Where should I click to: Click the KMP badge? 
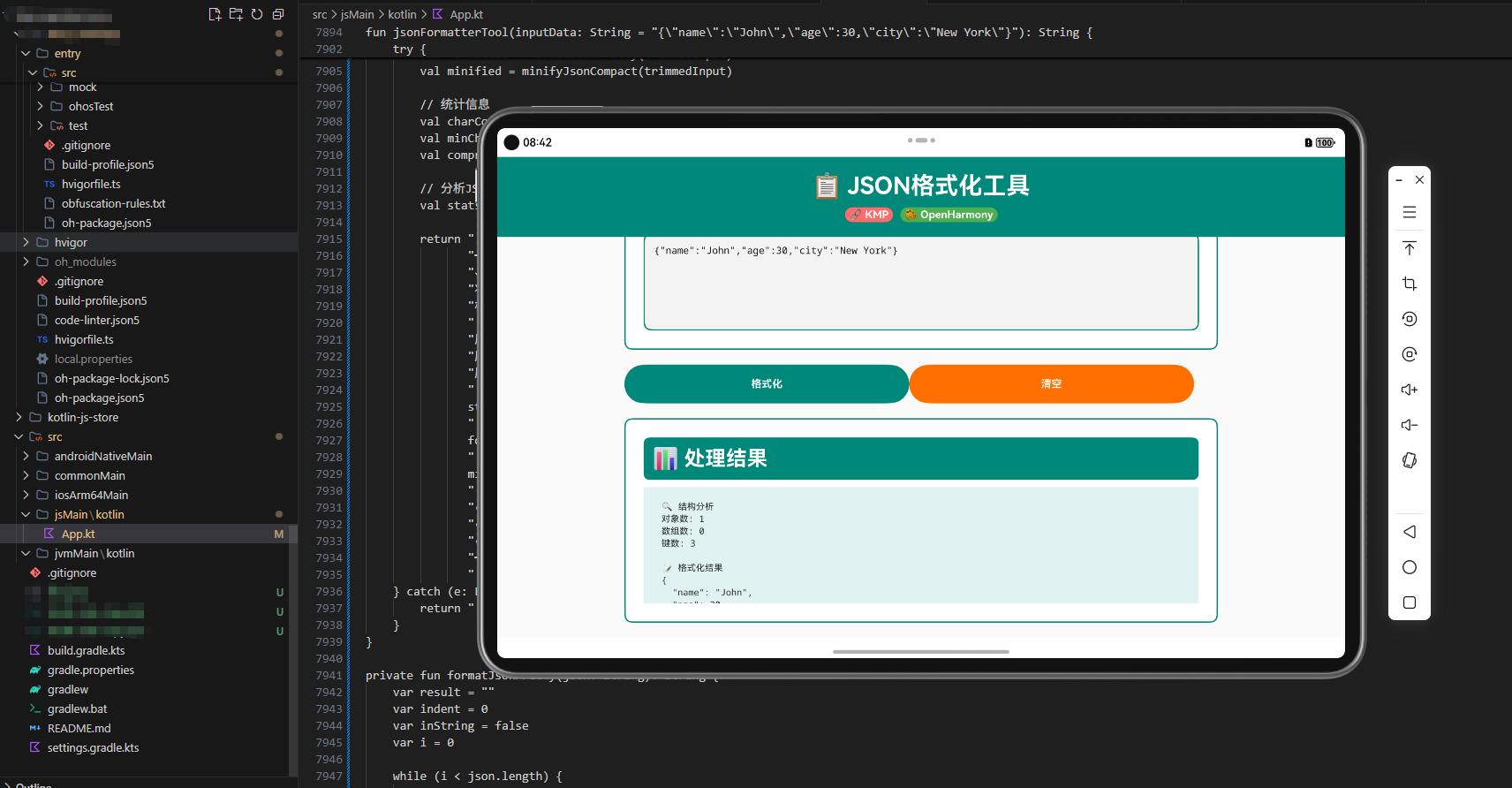click(869, 215)
